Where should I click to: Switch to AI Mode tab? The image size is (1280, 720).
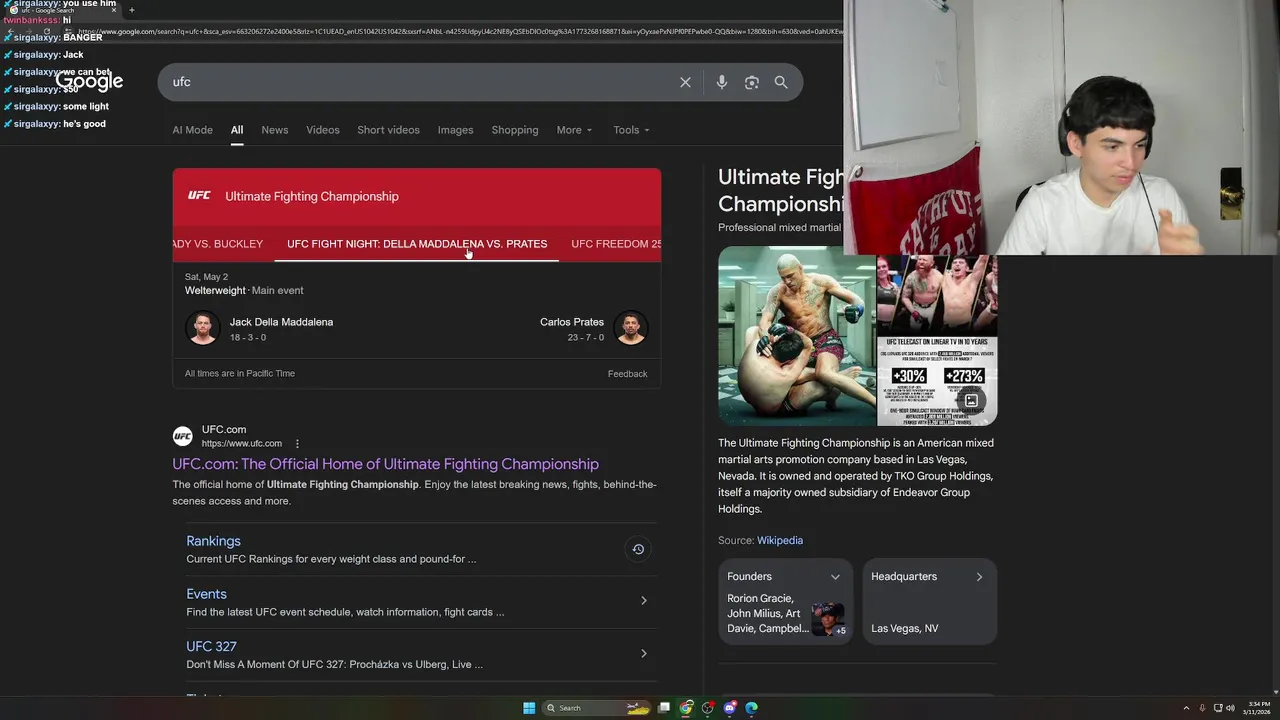coord(192,130)
